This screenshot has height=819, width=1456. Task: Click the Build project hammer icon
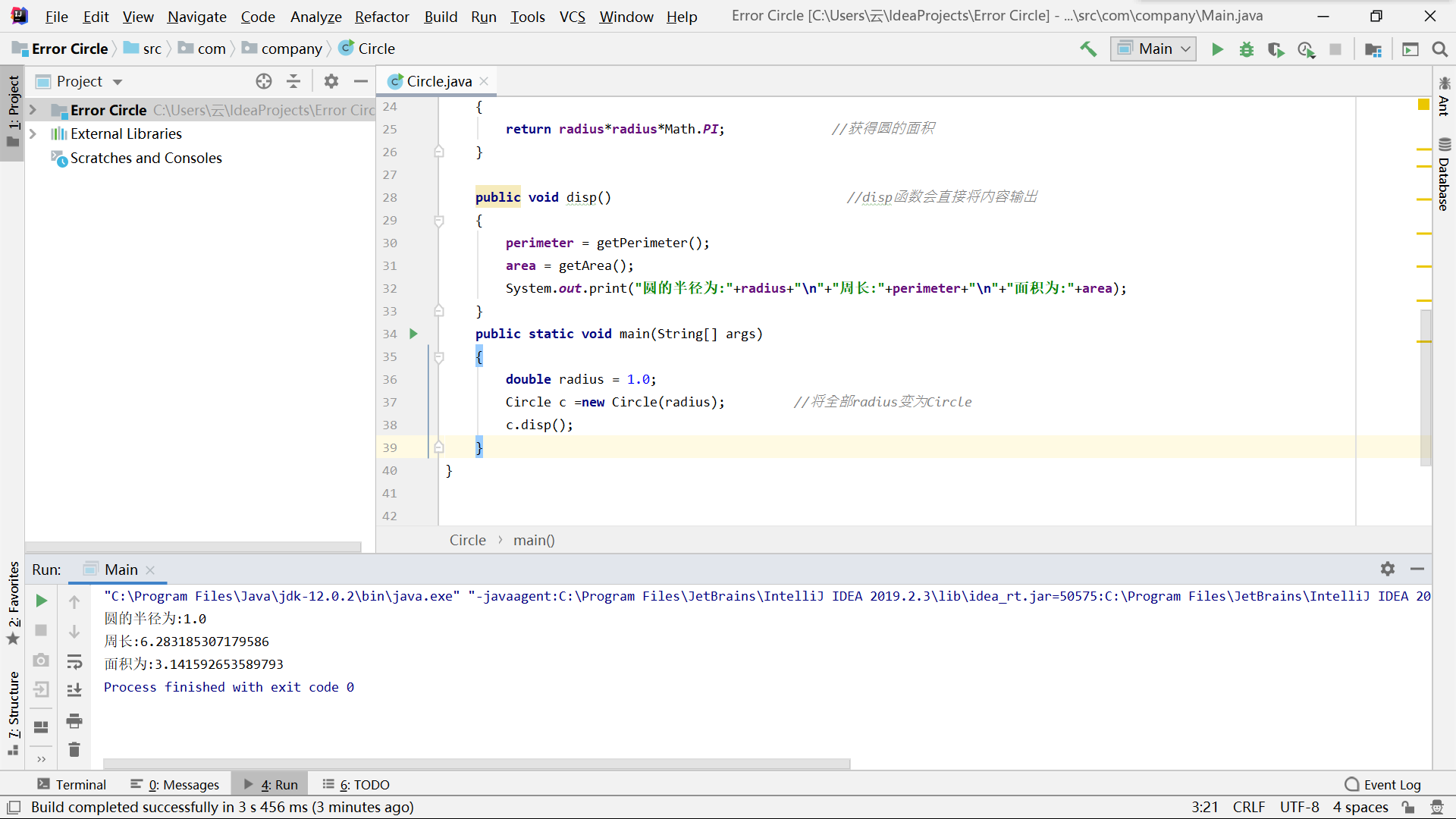(1088, 49)
